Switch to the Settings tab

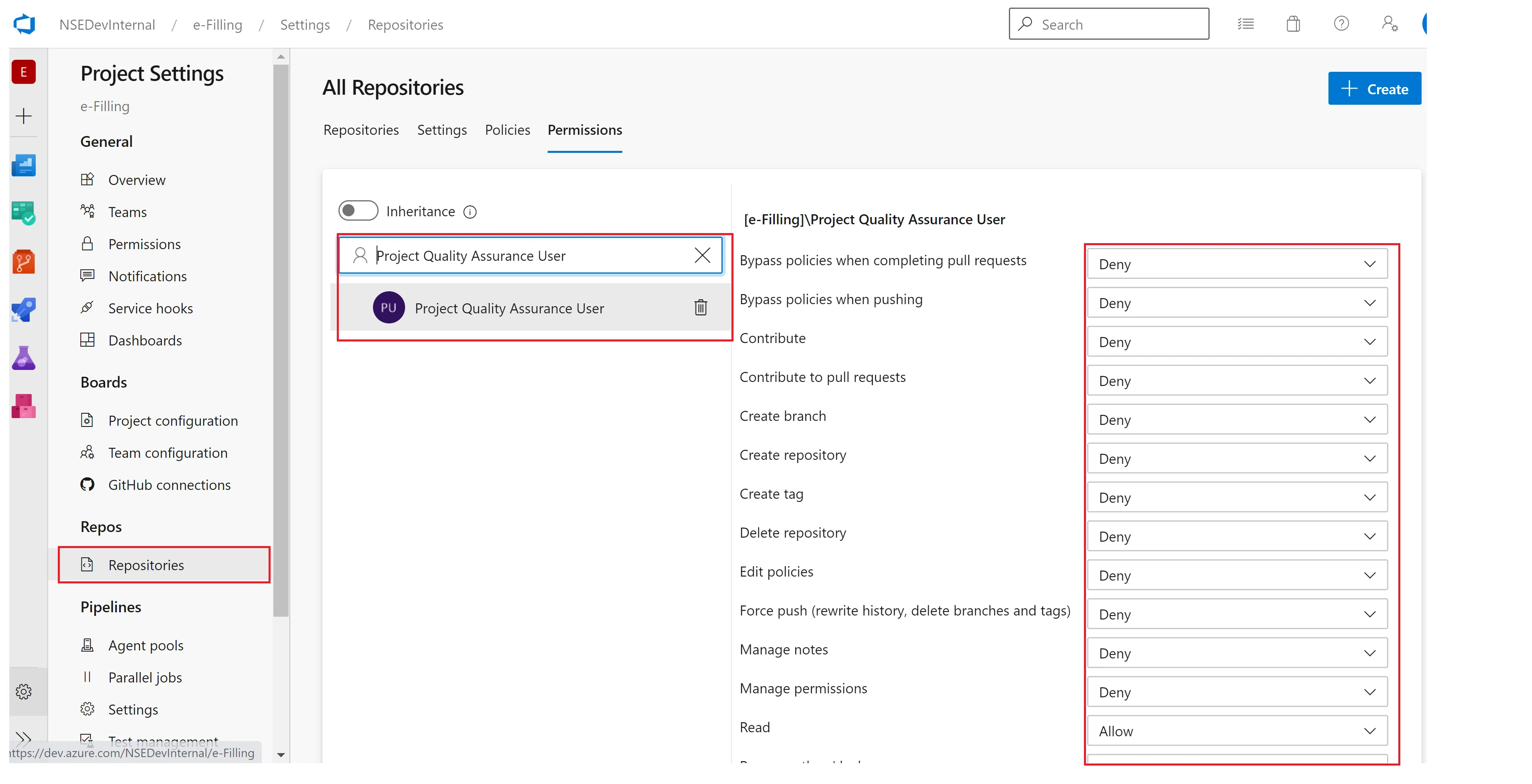tap(442, 130)
